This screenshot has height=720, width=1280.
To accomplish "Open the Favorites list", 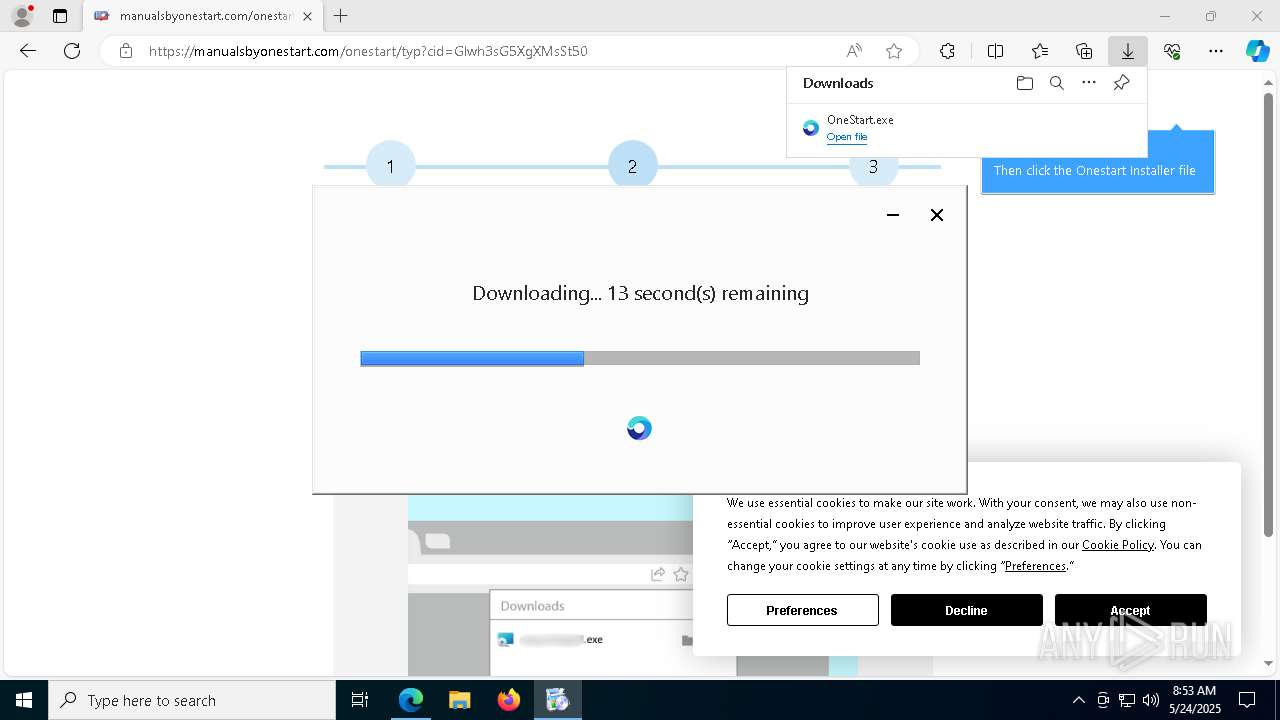I will point(1040,51).
